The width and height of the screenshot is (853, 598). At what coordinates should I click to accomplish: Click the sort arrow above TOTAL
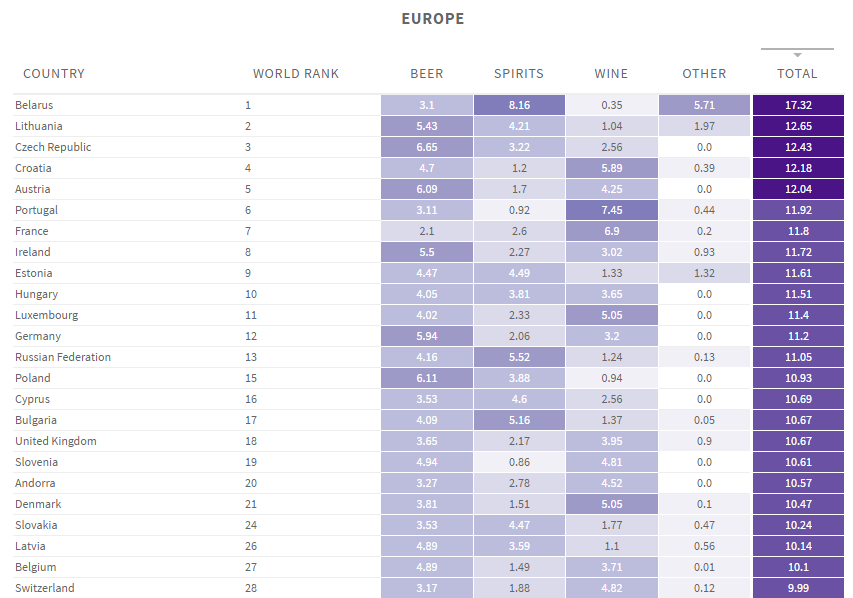[797, 55]
